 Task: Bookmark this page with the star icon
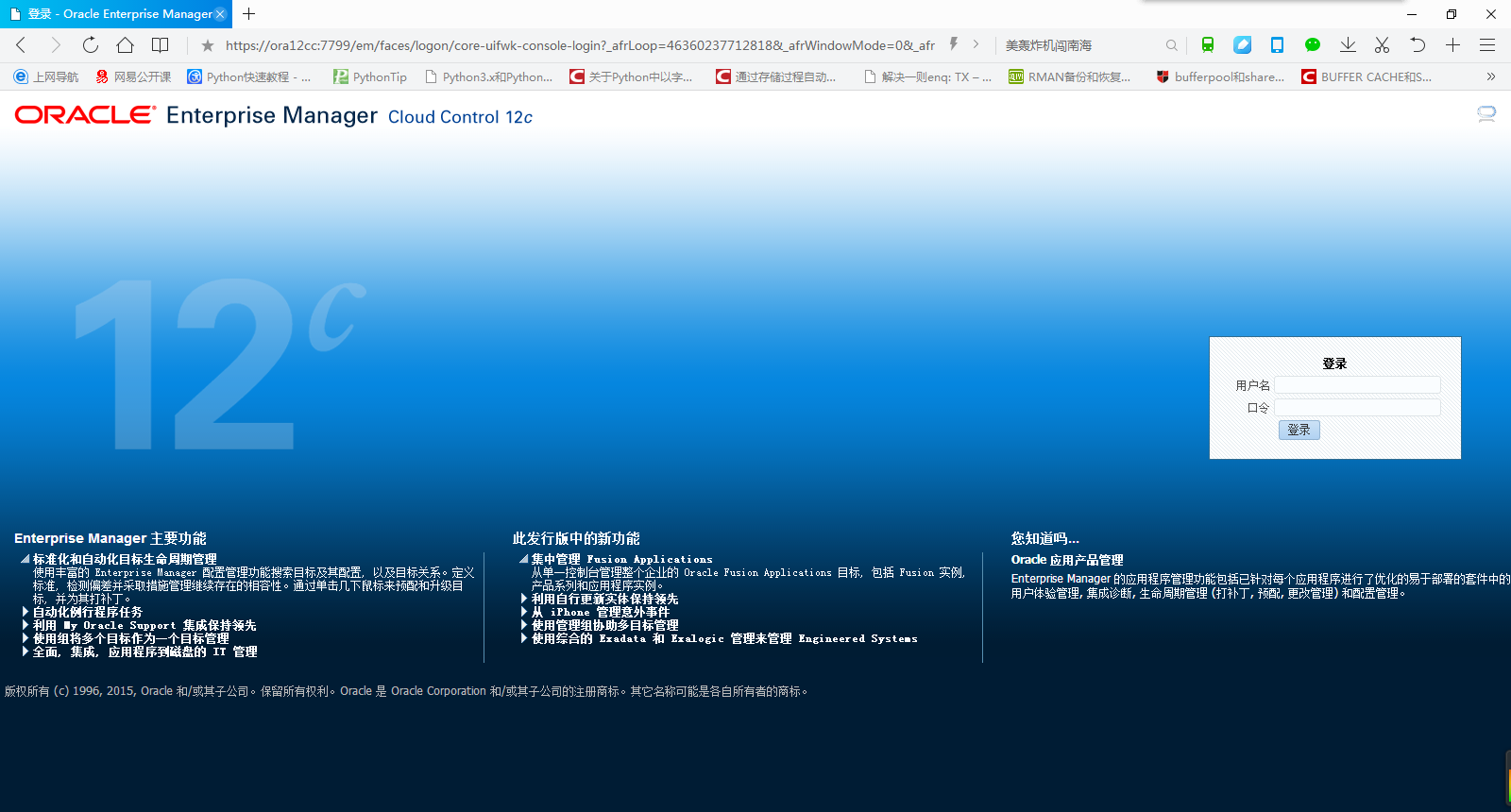(208, 45)
